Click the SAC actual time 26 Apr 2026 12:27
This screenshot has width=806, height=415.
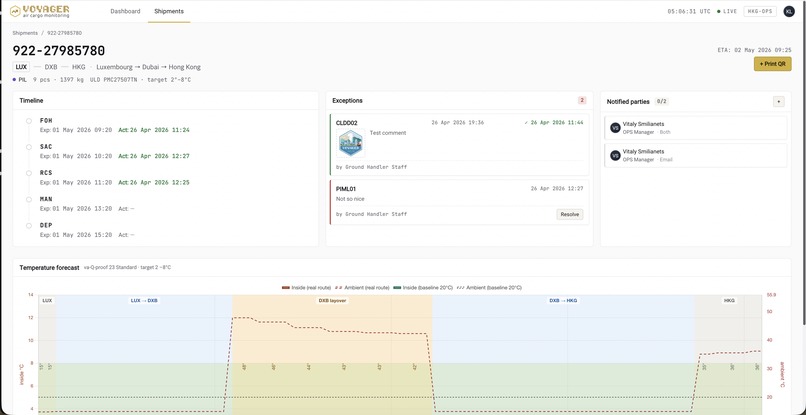click(154, 156)
